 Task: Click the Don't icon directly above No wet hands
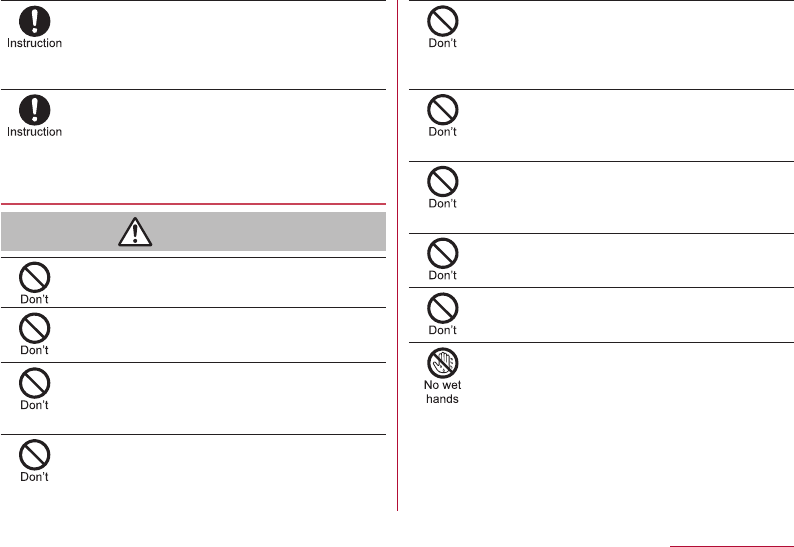click(443, 308)
